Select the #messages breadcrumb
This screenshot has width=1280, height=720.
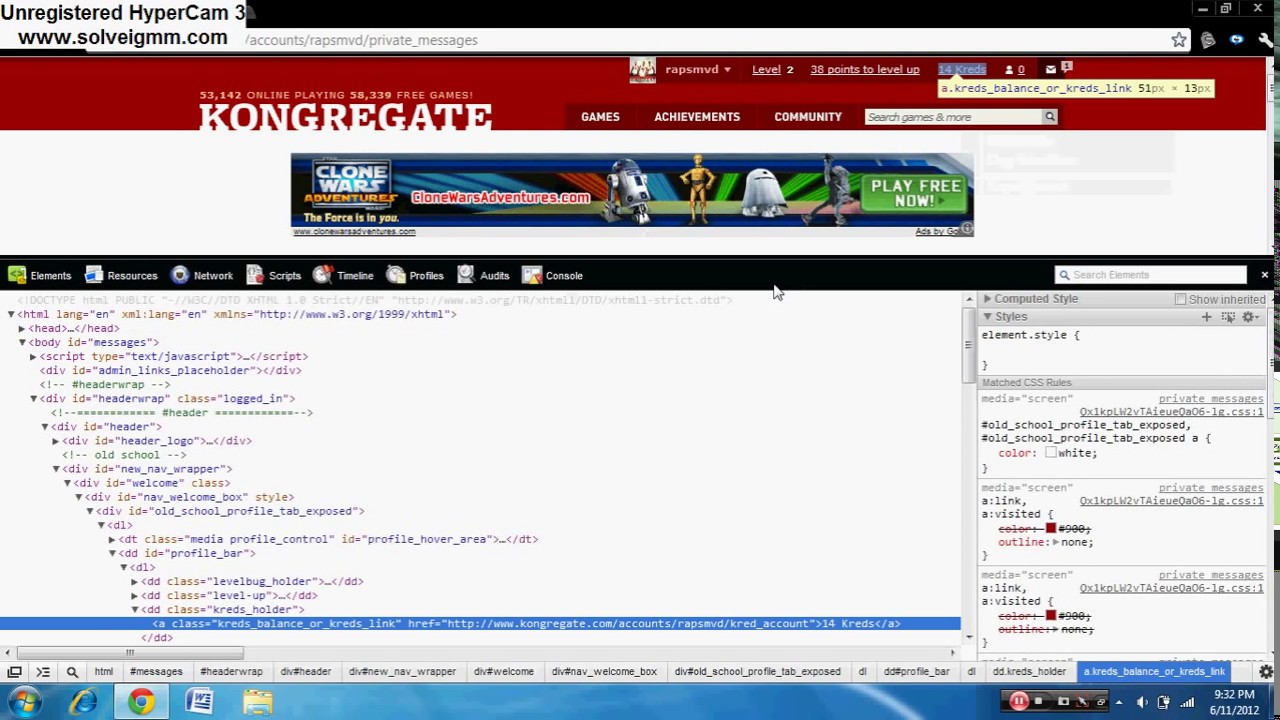coord(156,672)
